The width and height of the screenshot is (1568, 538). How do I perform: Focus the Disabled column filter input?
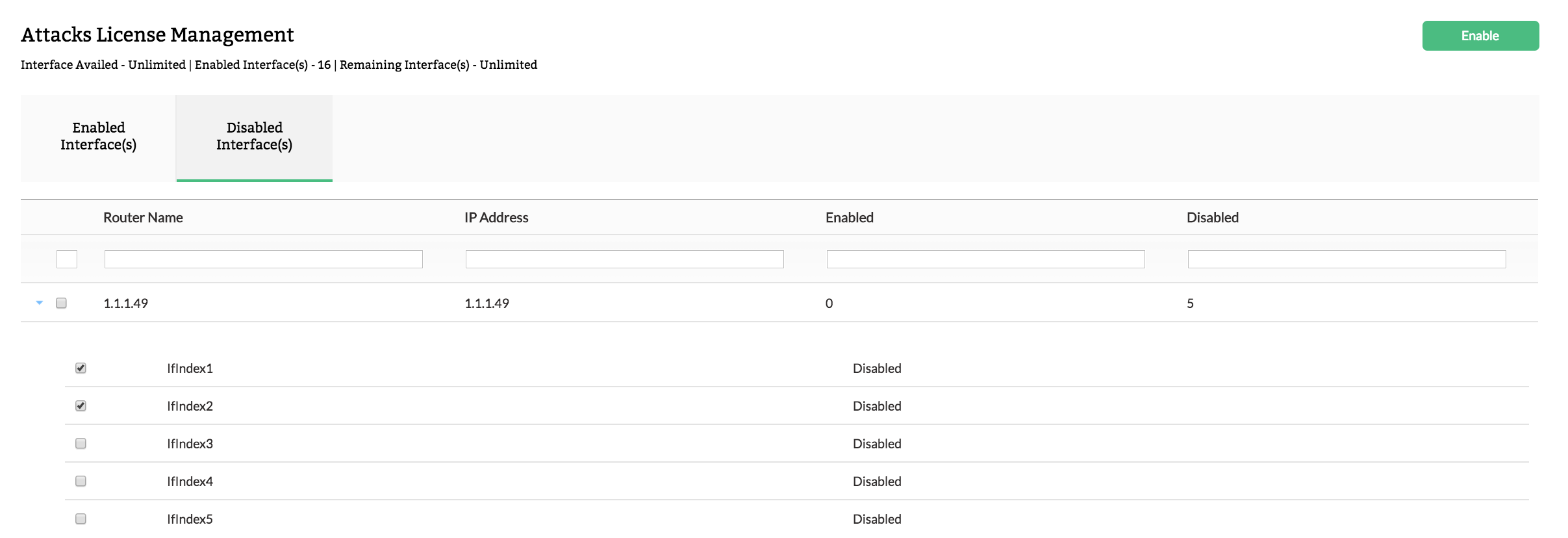click(x=1347, y=259)
